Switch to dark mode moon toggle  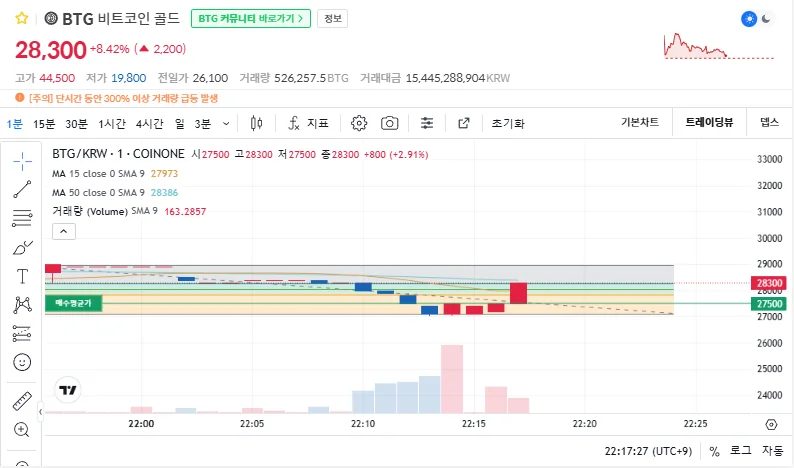tap(767, 18)
